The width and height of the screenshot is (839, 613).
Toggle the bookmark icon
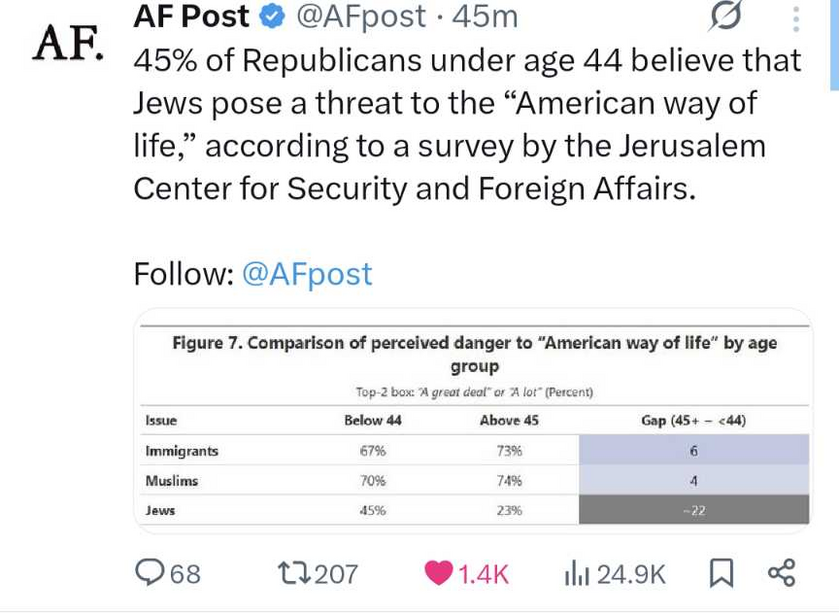pyautogui.click(x=719, y=573)
